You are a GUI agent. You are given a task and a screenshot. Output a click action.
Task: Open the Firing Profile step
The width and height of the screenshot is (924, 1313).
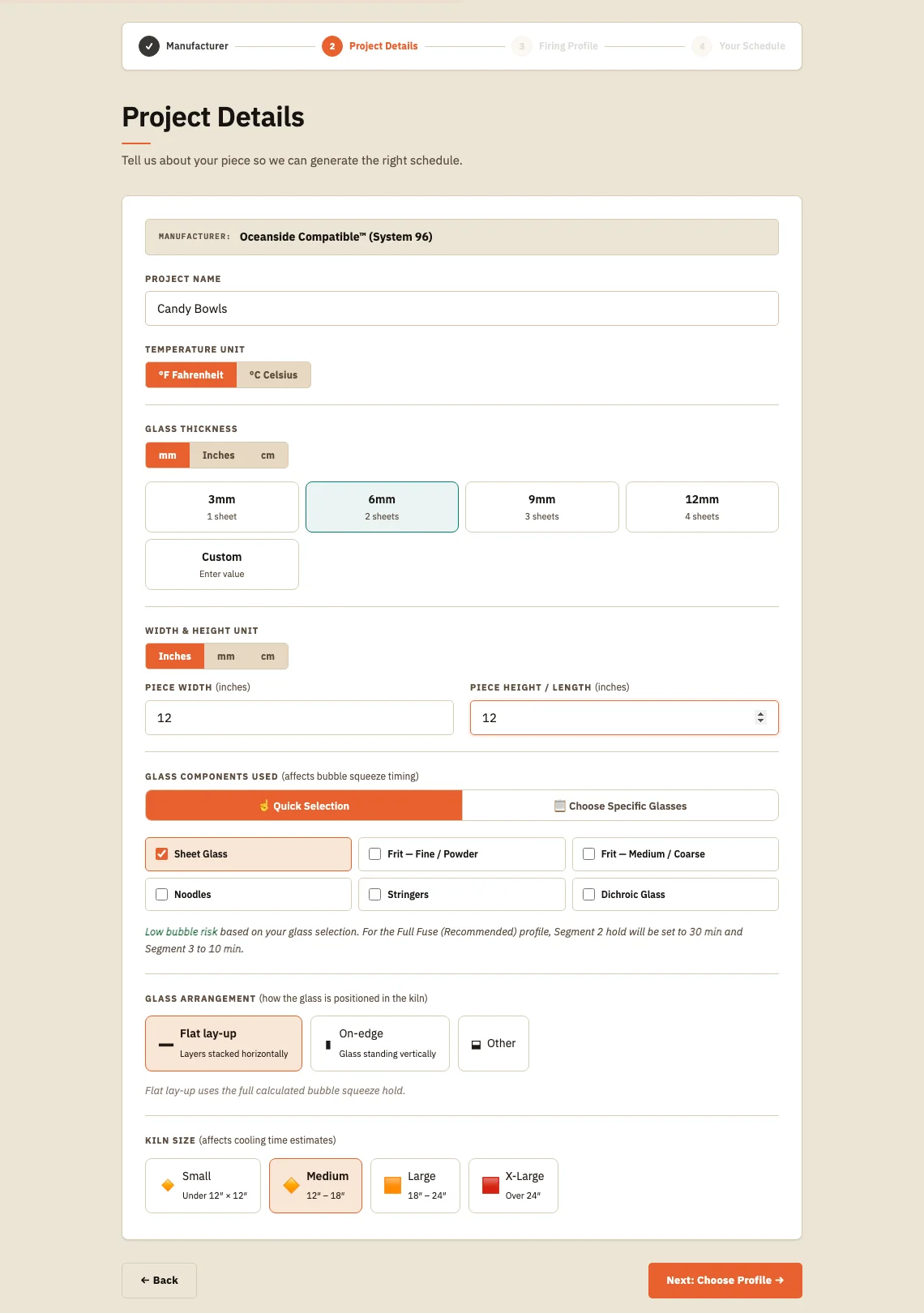click(x=554, y=46)
